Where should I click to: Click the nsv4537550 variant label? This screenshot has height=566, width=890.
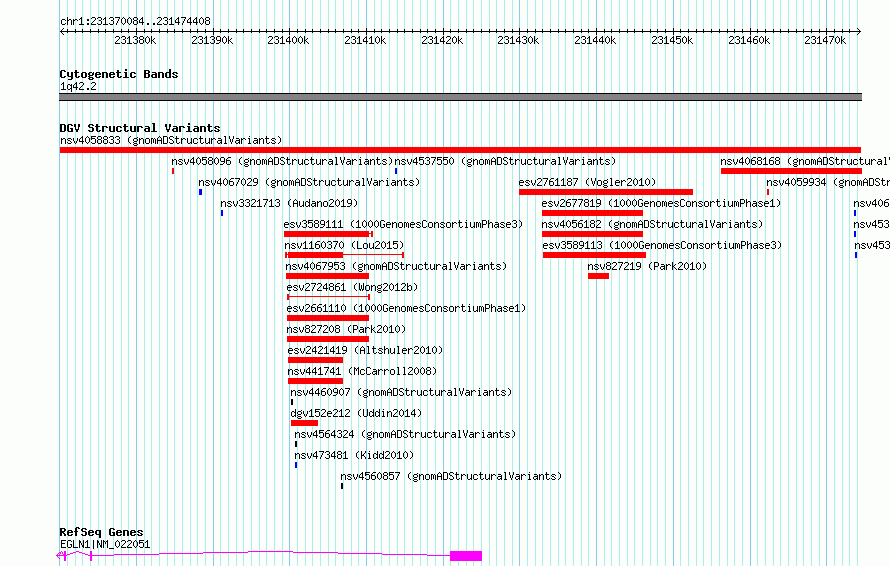coord(505,161)
